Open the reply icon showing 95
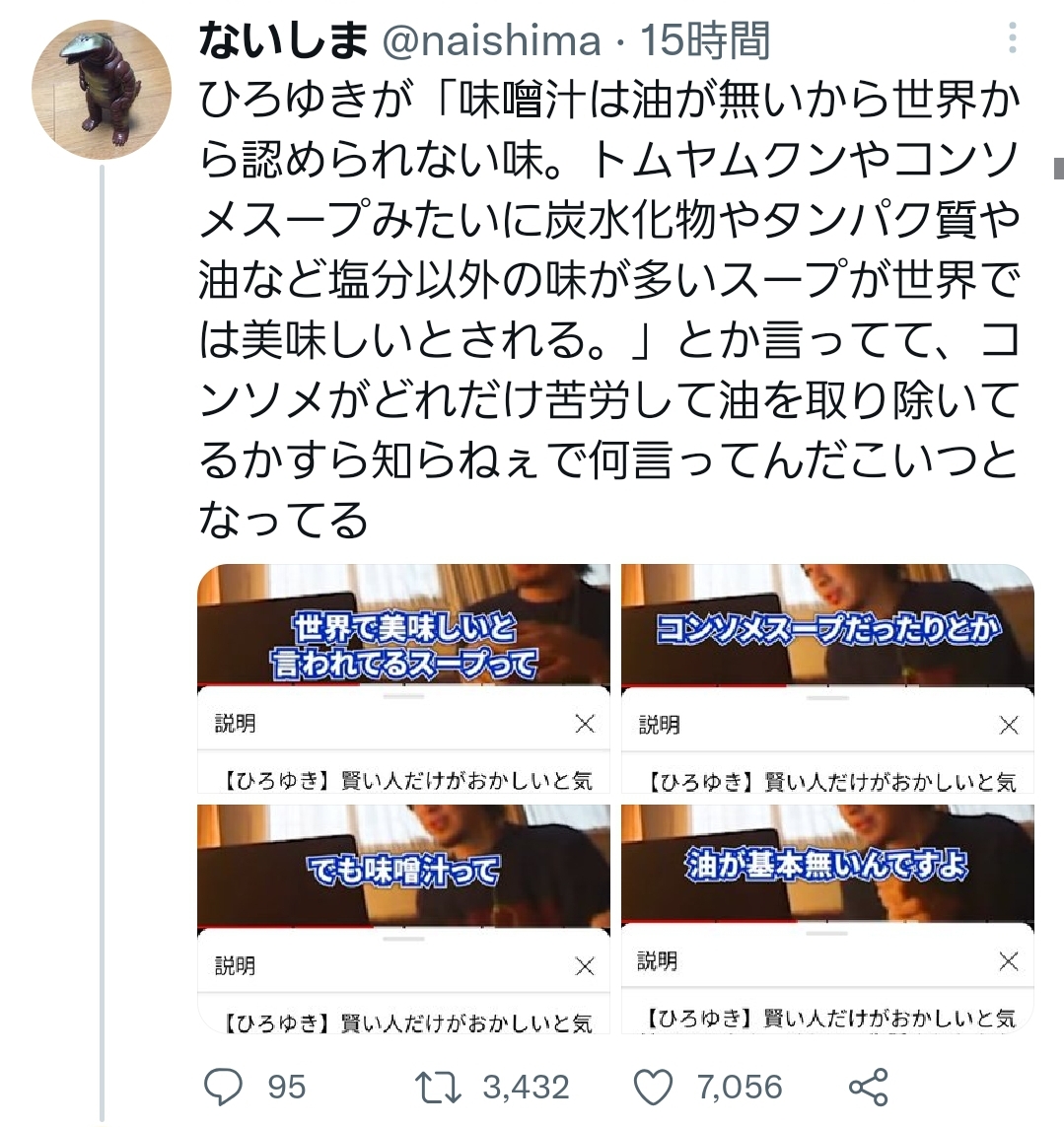This screenshot has height=1127, width=1064. click(224, 1086)
